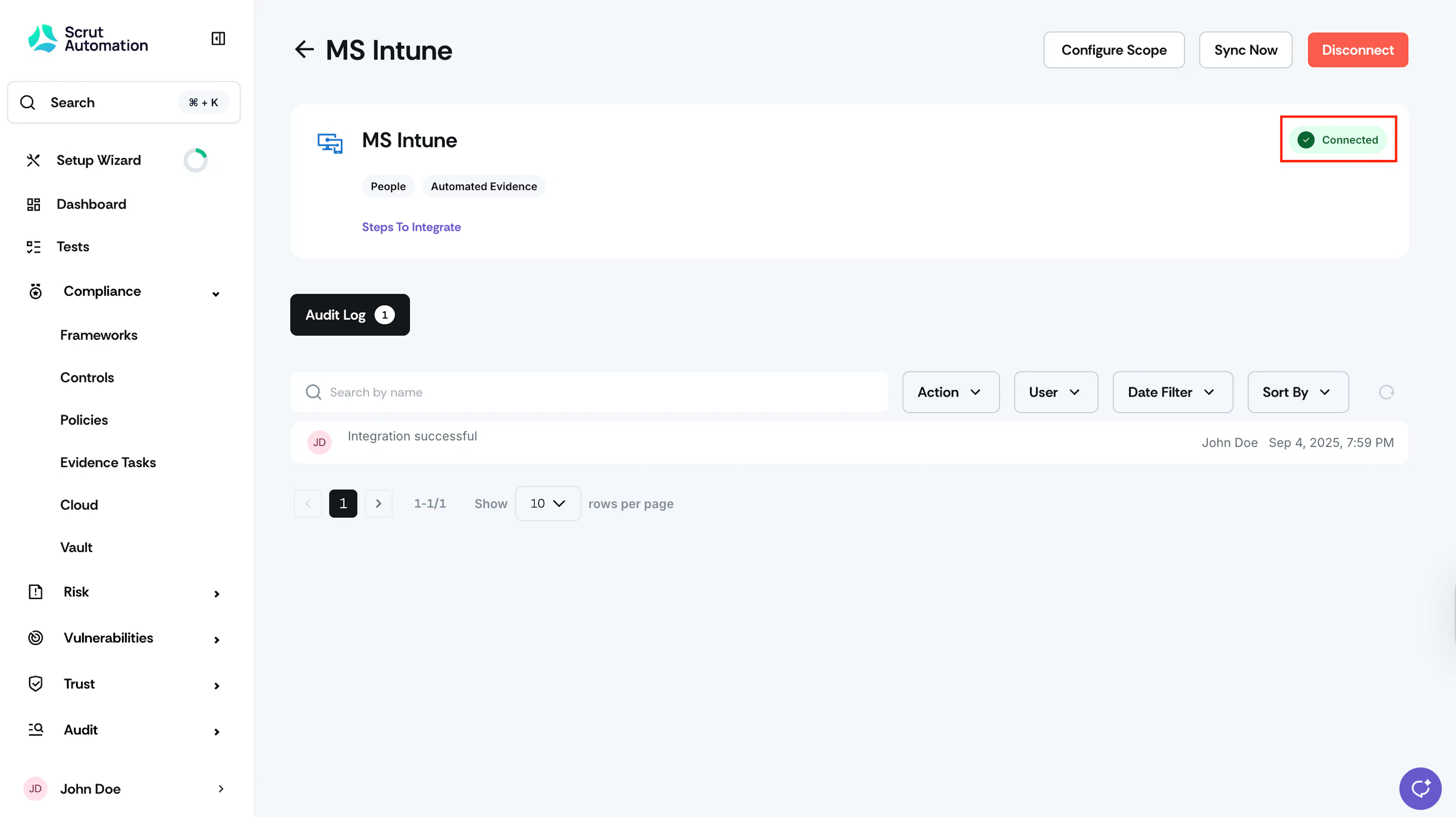This screenshot has width=1456, height=817.
Task: Click the Search by name field
Action: pos(589,392)
